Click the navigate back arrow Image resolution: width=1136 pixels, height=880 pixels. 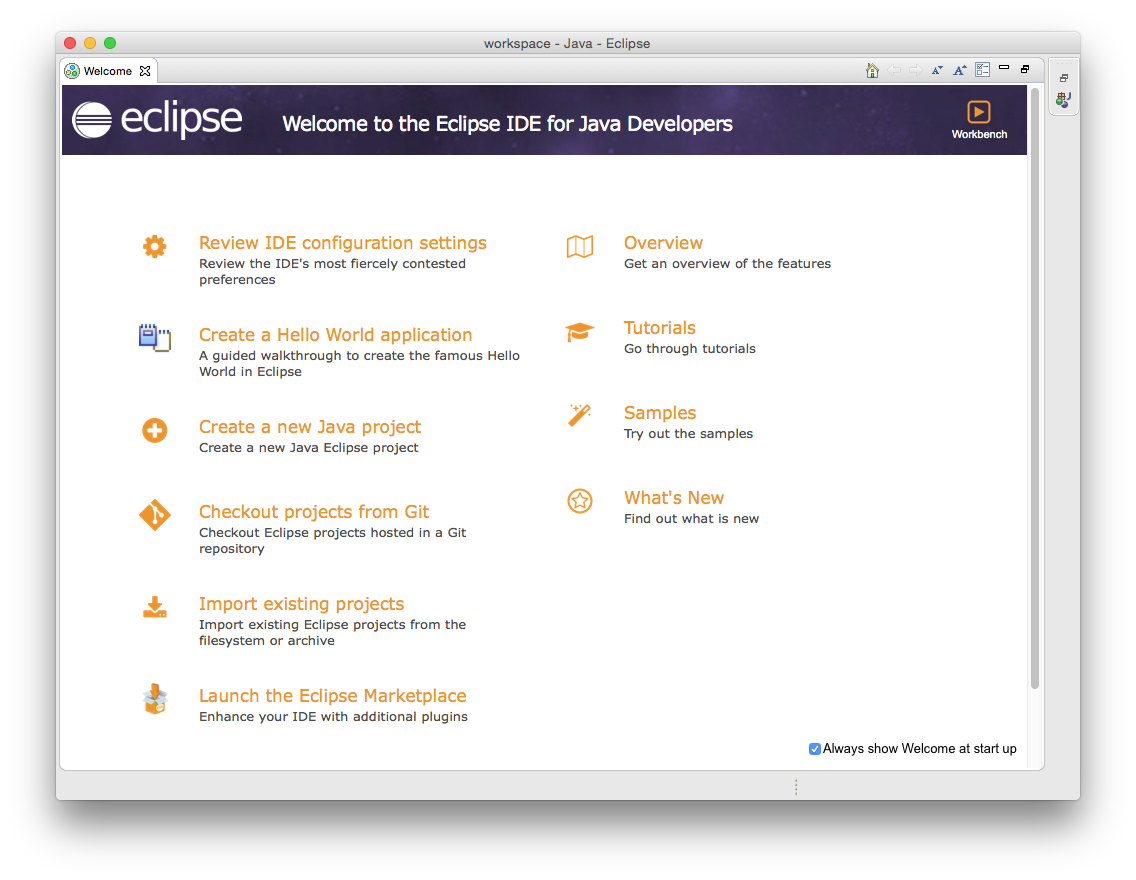click(895, 70)
